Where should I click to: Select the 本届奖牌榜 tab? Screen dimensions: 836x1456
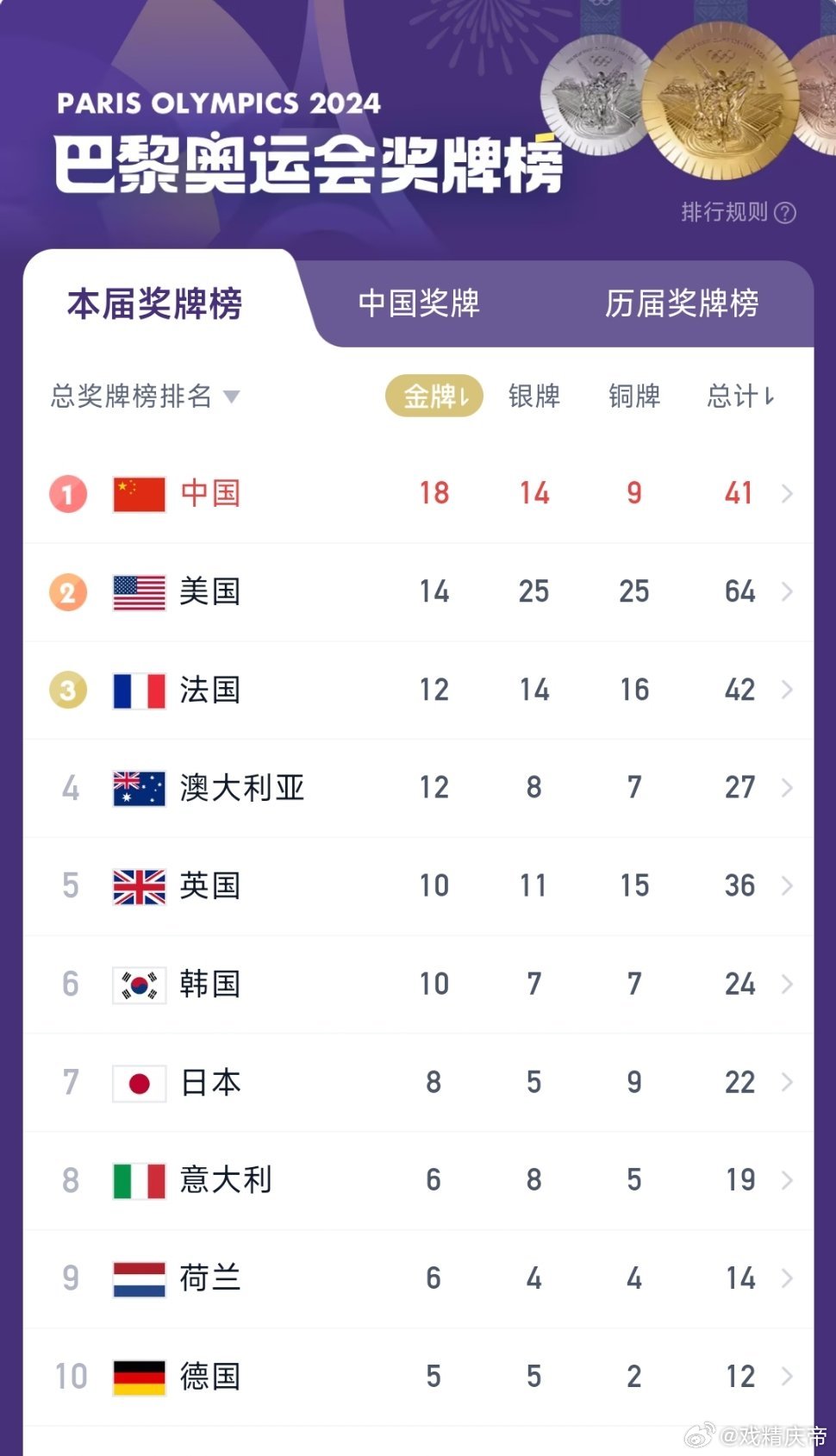click(155, 303)
